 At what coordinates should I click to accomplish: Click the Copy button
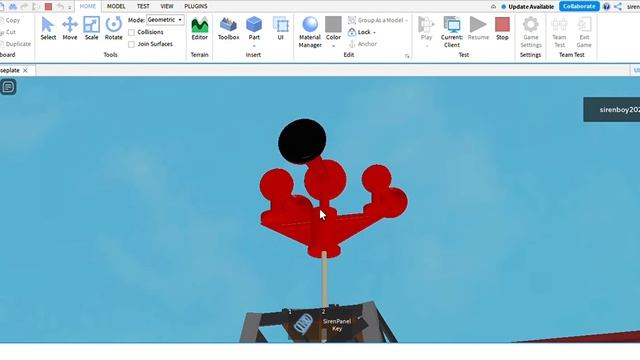coord(10,20)
